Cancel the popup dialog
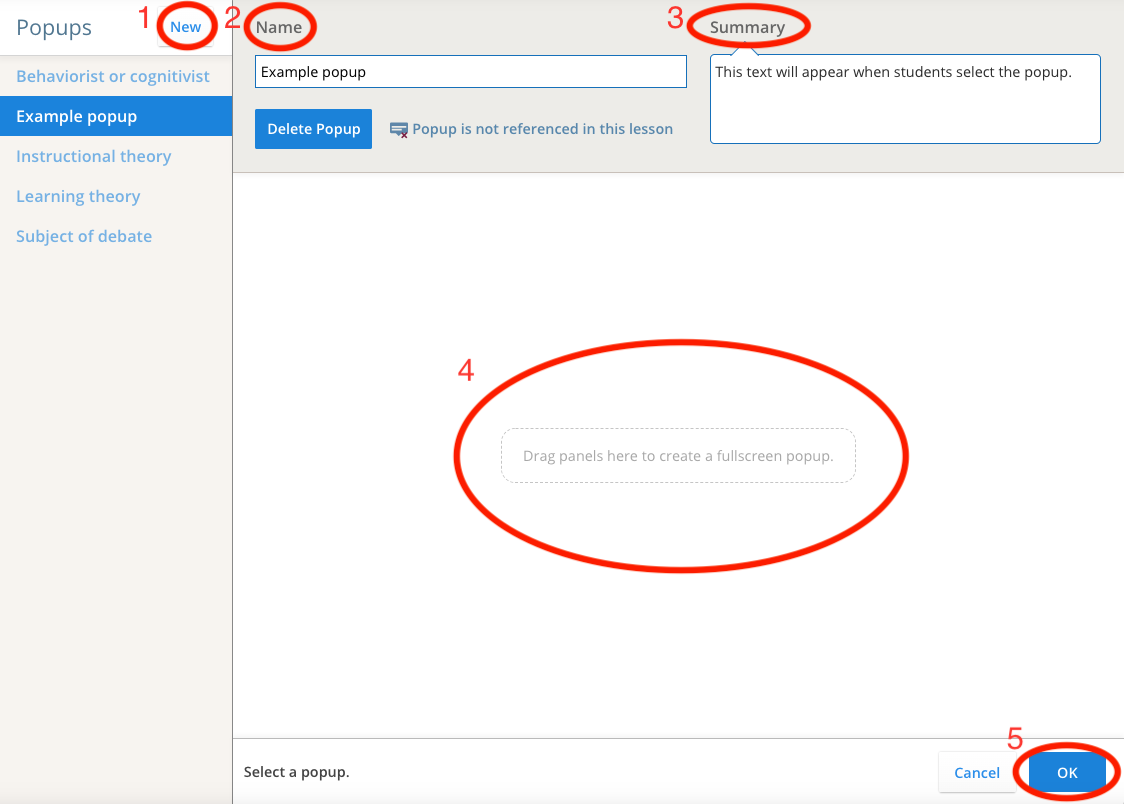Viewport: 1124px width, 804px height. click(x=976, y=772)
